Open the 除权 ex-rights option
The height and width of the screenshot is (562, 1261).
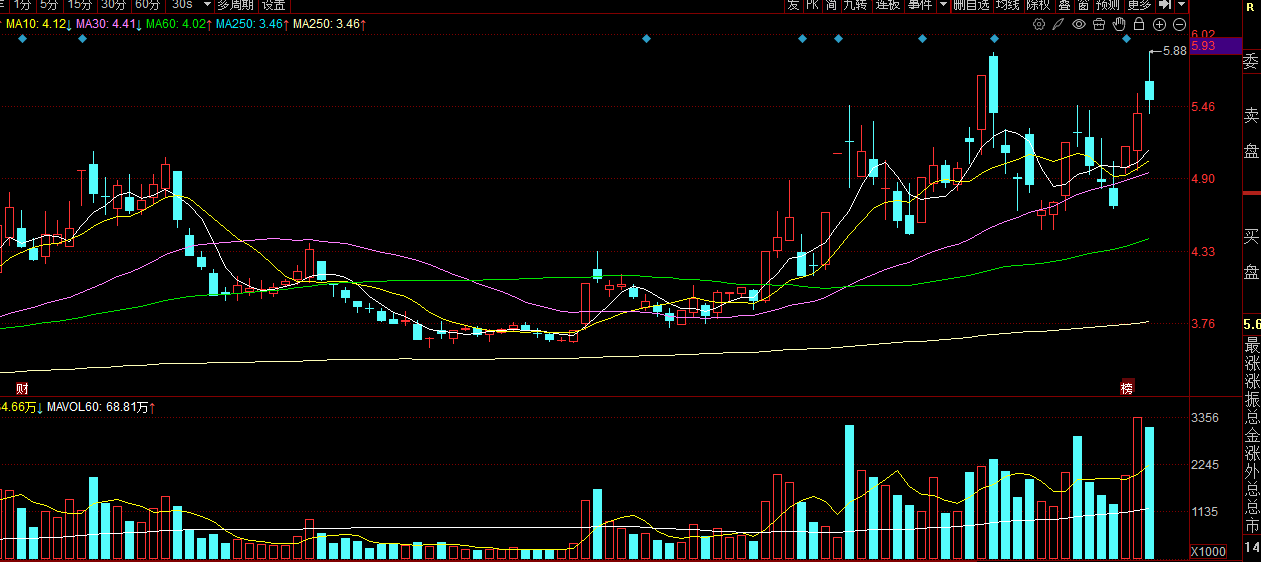point(1039,5)
